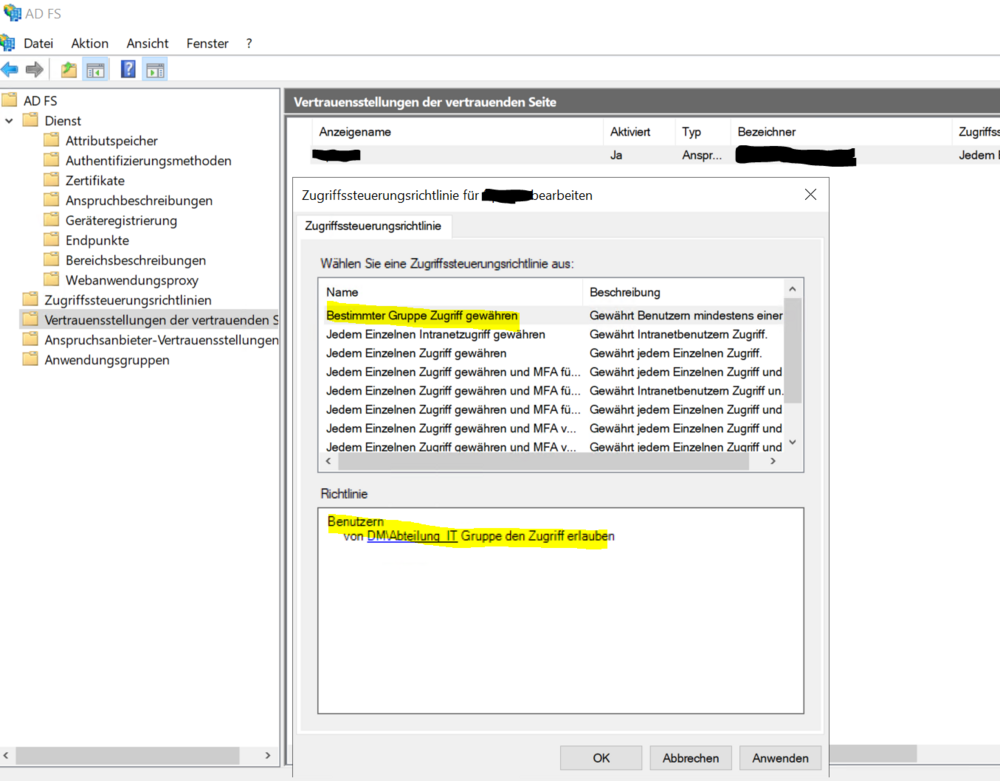This screenshot has height=781, width=1000.
Task: Toggle the console tree pane icon
Action: click(95, 69)
